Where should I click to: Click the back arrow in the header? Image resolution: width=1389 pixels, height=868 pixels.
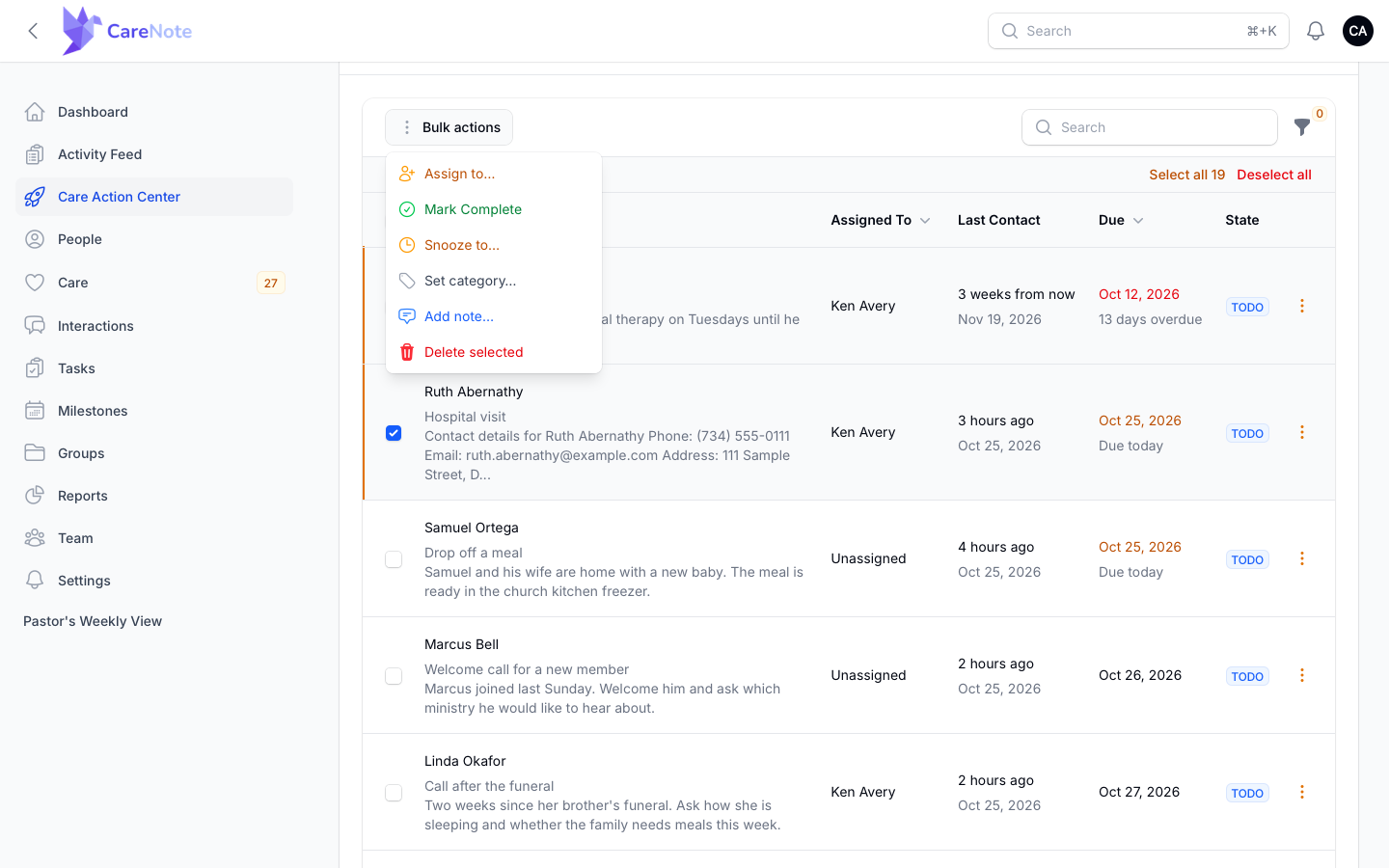pyautogui.click(x=33, y=31)
